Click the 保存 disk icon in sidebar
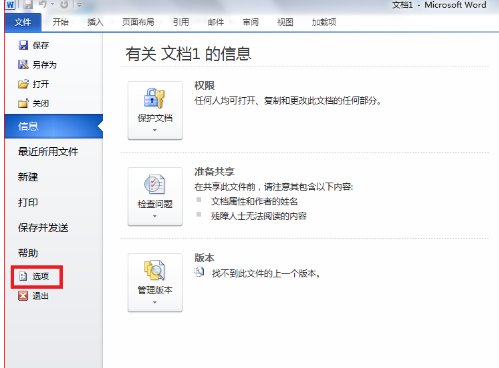 23,45
